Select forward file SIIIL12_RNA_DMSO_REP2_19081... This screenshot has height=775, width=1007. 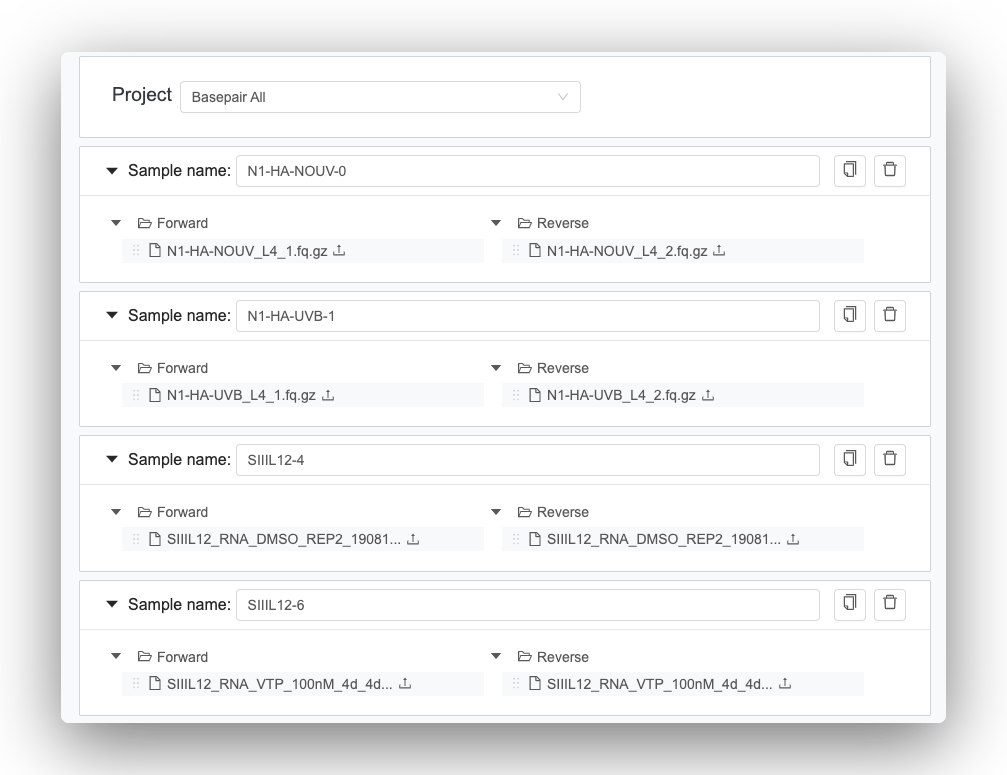[284, 539]
